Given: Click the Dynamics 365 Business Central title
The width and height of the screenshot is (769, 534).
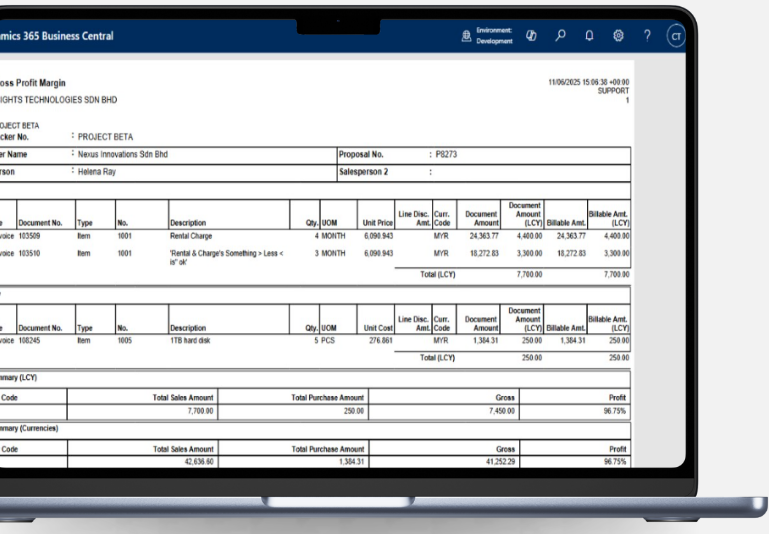Looking at the screenshot, I should coord(57,36).
